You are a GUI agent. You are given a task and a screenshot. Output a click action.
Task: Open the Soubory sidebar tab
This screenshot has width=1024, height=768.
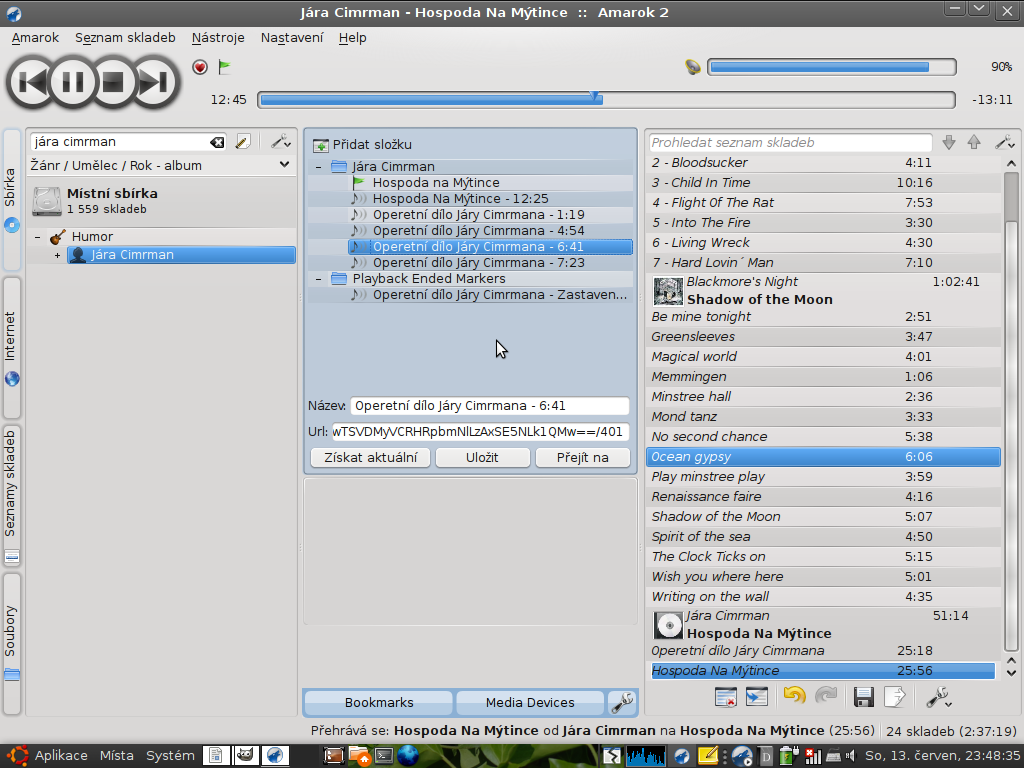12,644
